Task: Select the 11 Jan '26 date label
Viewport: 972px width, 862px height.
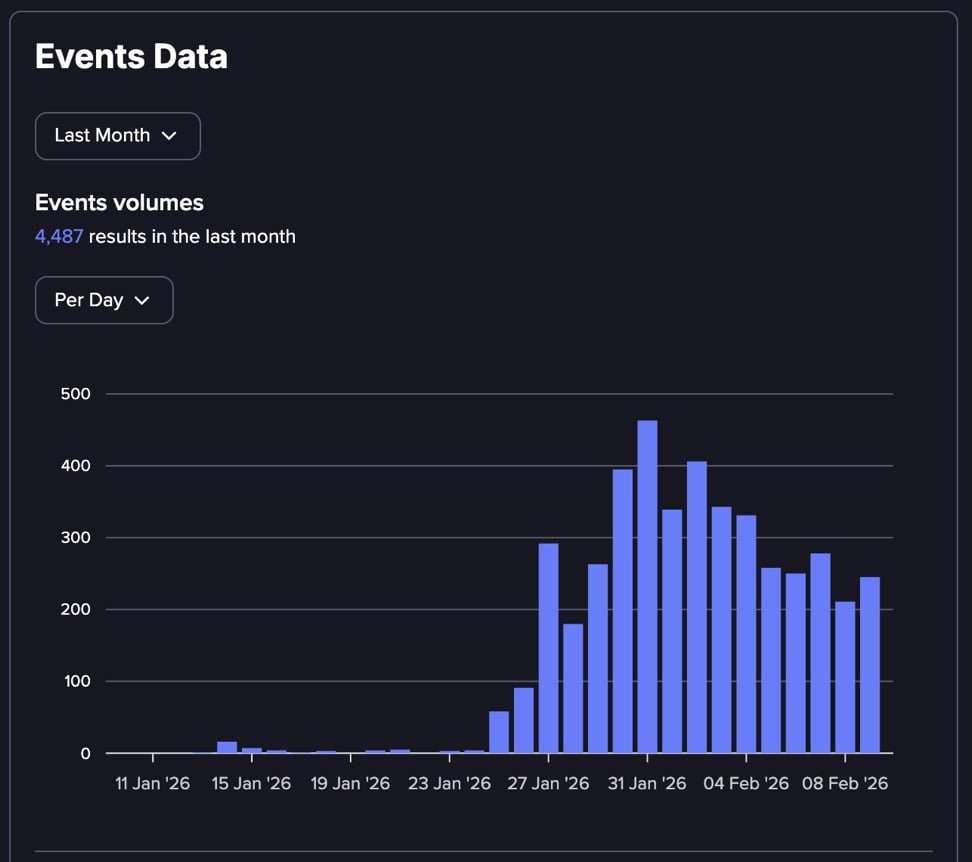Action: (x=152, y=784)
